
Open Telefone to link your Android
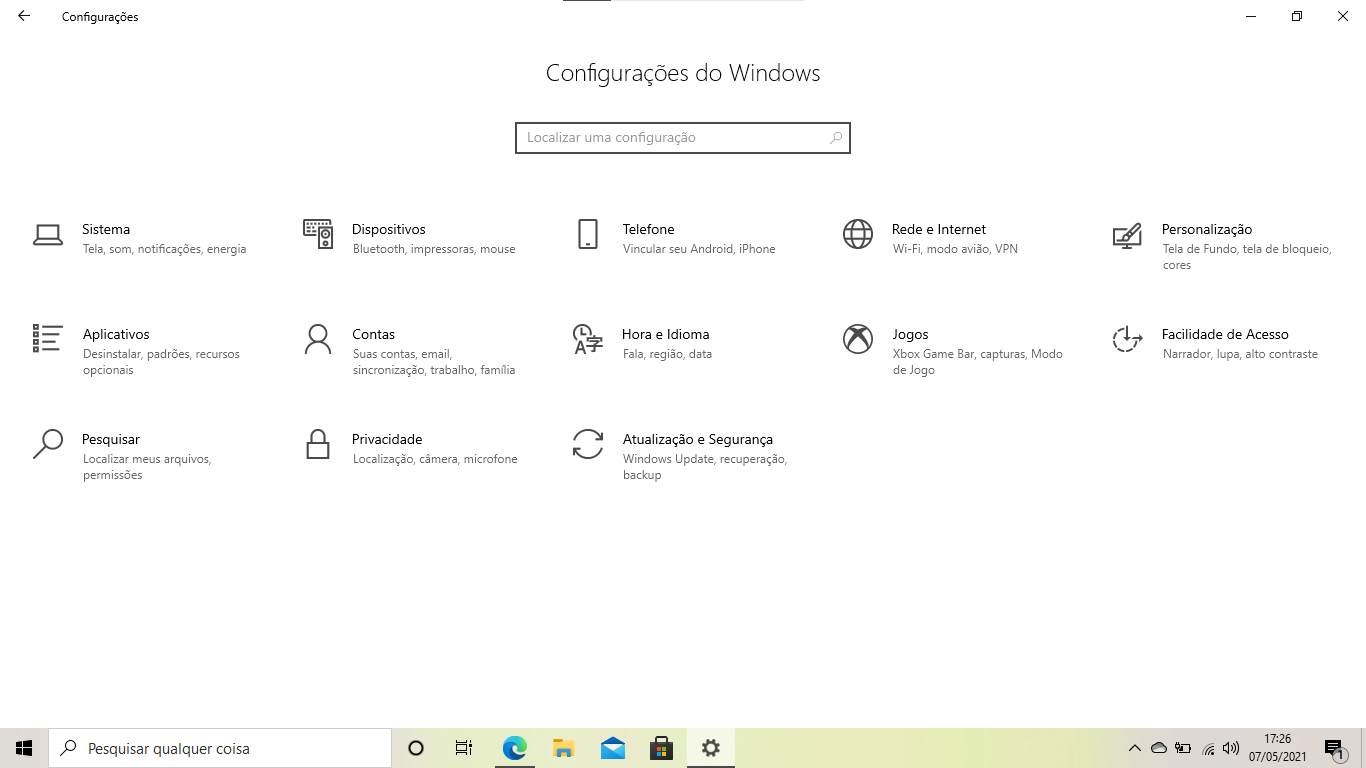[648, 238]
